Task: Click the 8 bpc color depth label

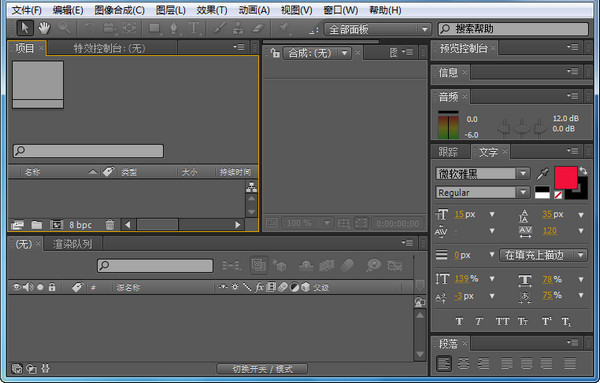Action: (x=80, y=225)
